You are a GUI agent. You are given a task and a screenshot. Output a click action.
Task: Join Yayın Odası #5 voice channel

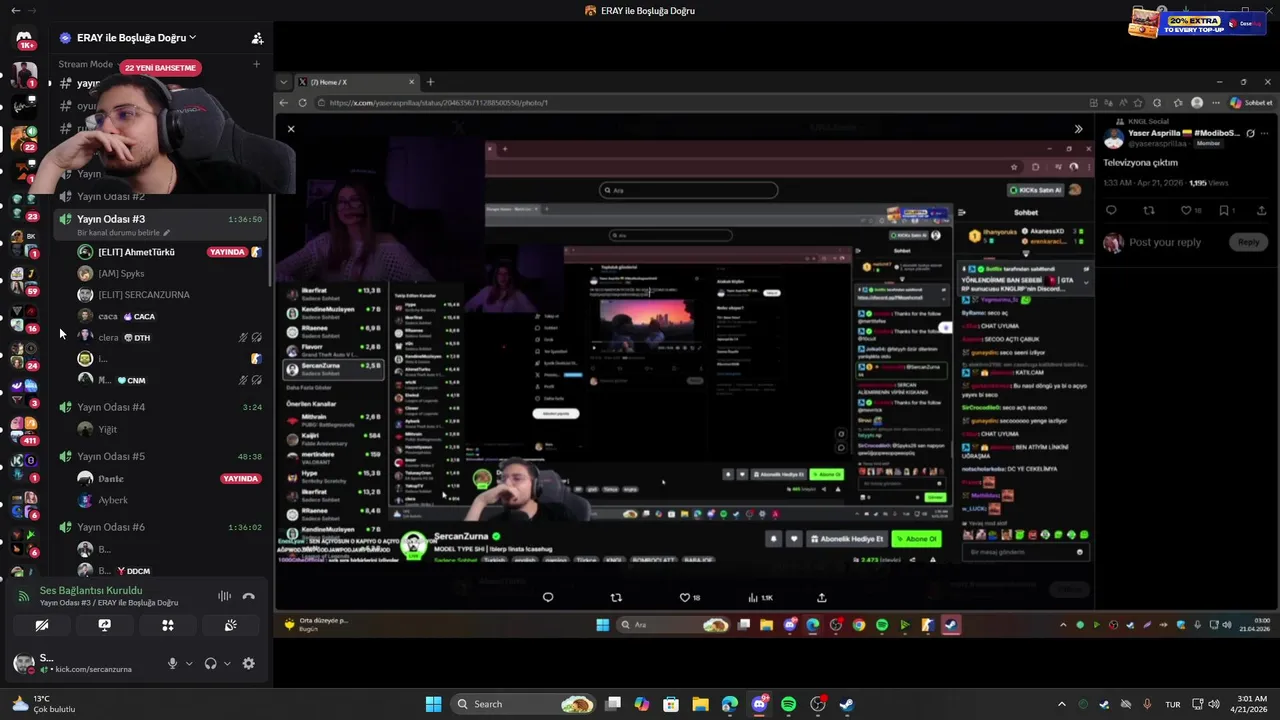[111, 456]
